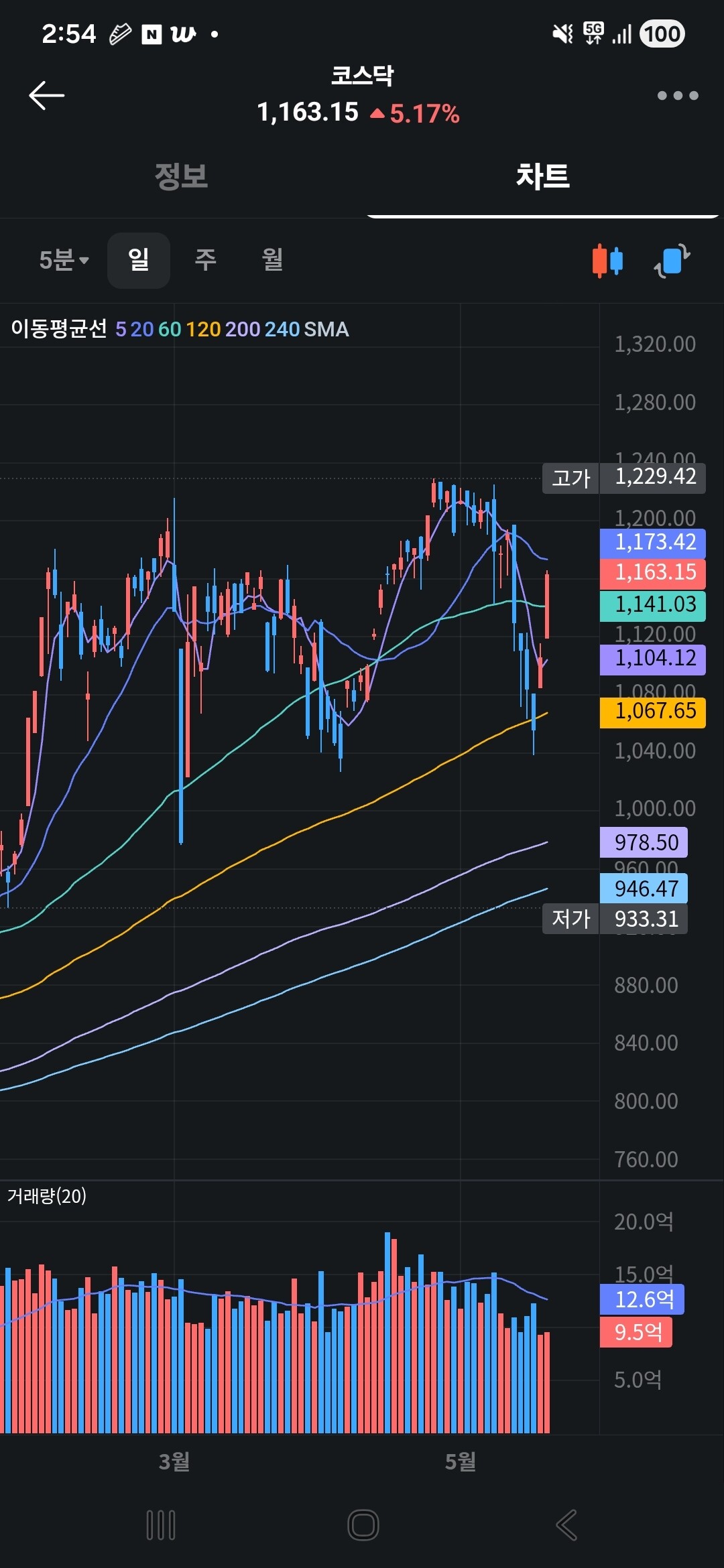Open the three-dot more options menu
This screenshot has width=724, height=1568.
pyautogui.click(x=678, y=96)
